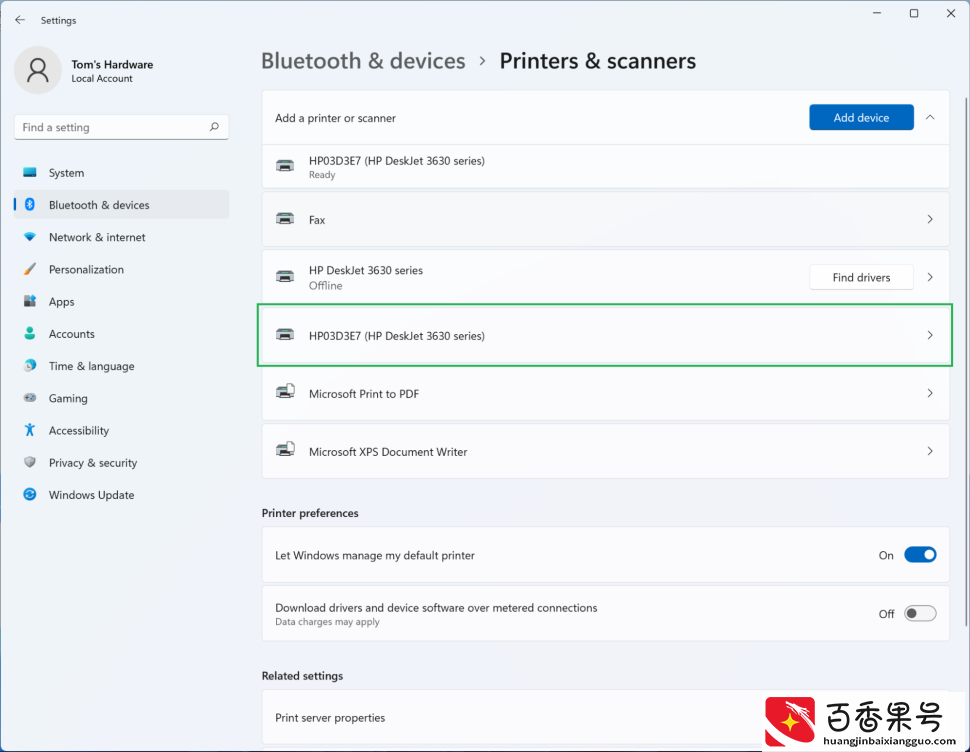Go to Windows Update page
The height and width of the screenshot is (752, 970).
[x=121, y=494]
